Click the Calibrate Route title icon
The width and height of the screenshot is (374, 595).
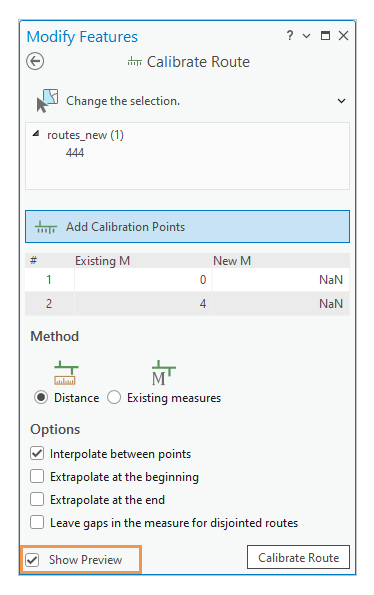coord(134,61)
